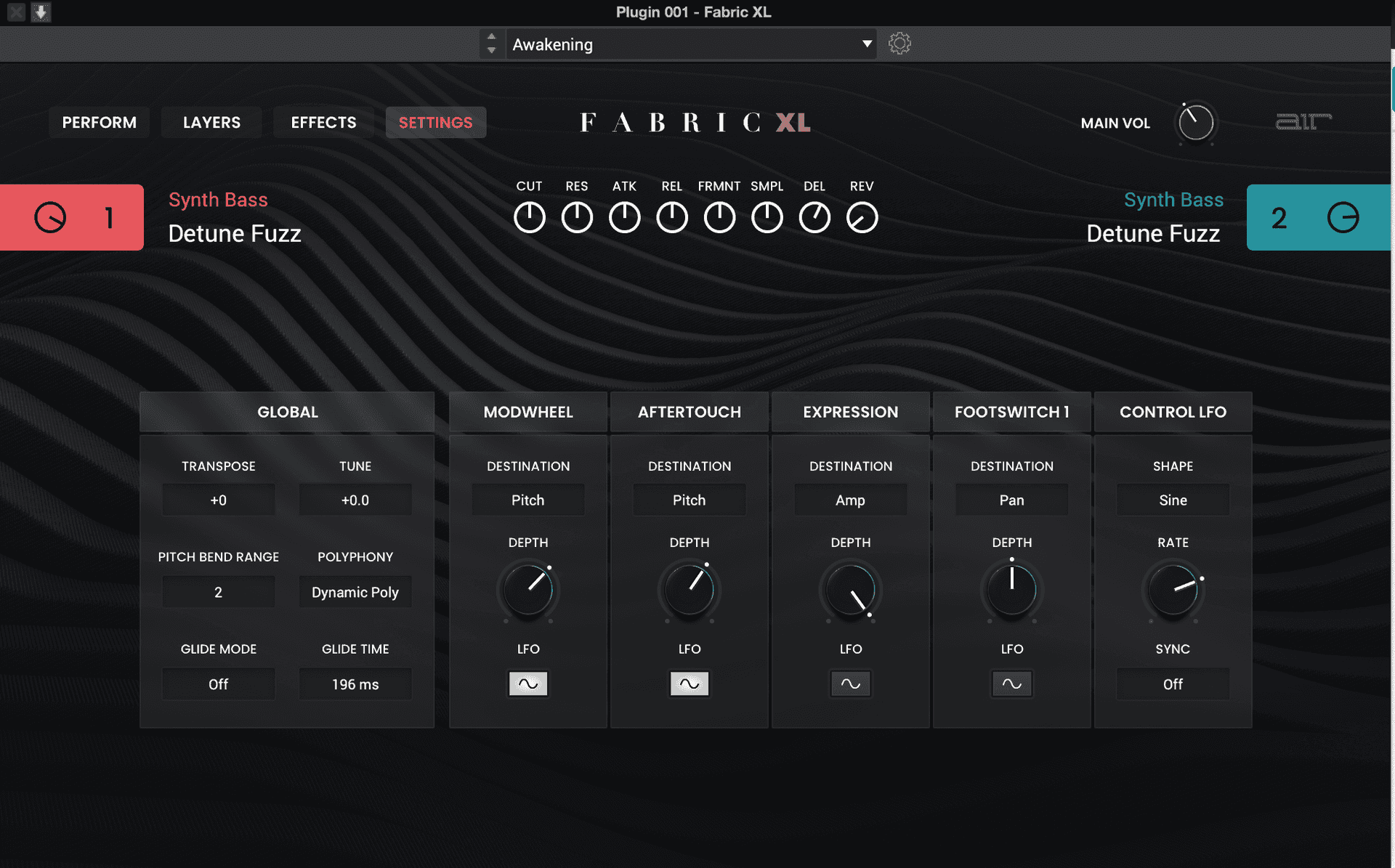The image size is (1395, 868).
Task: Click the DEL macro knob icon
Action: pyautogui.click(x=814, y=217)
